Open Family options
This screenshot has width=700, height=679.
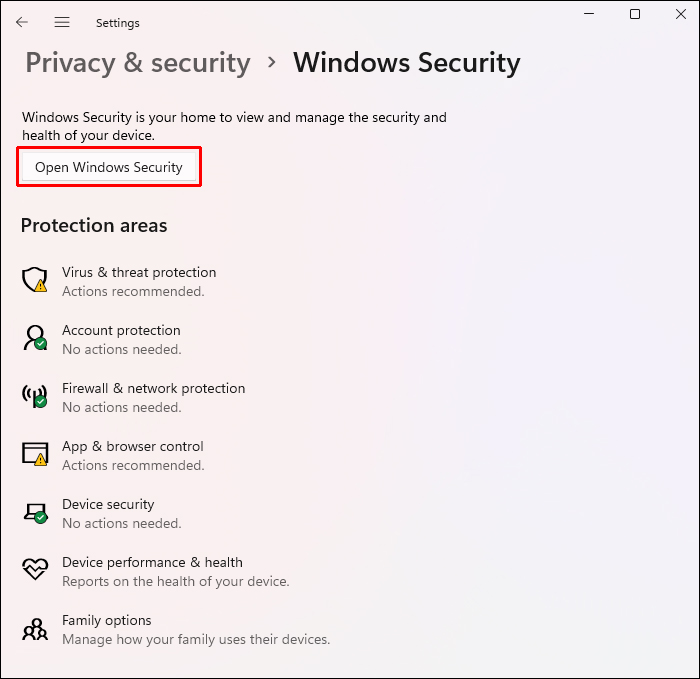coord(107,620)
